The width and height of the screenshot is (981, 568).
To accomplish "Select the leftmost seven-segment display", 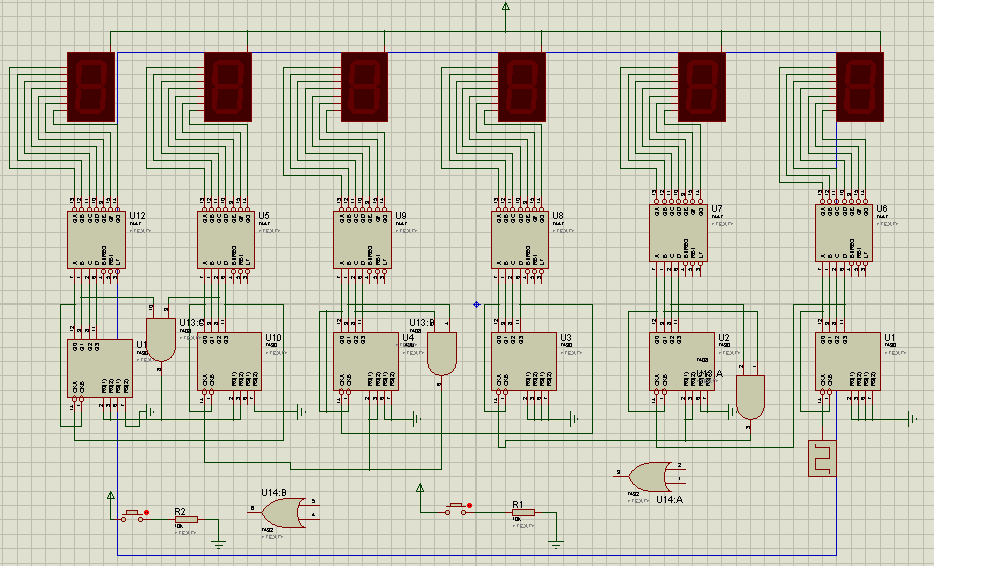I will coord(91,87).
